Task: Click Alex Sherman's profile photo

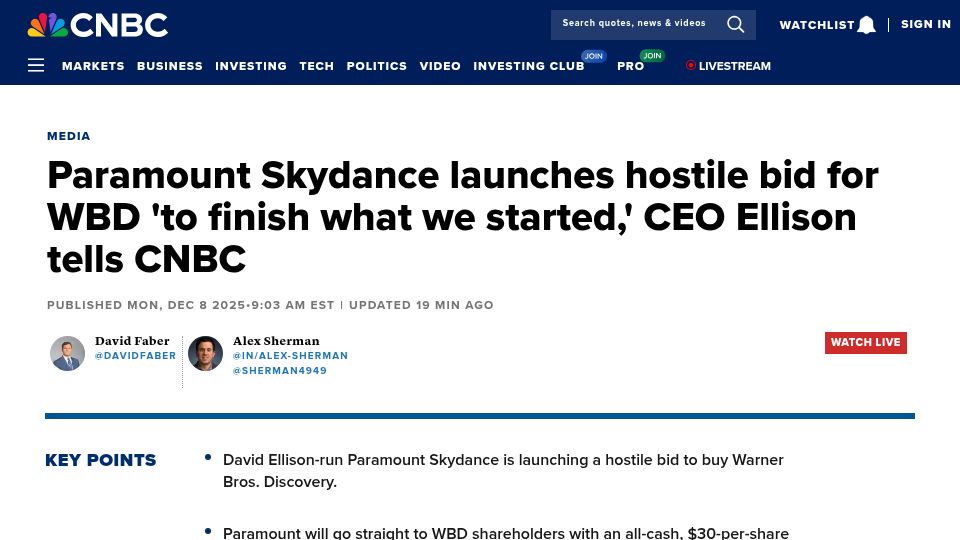Action: point(205,353)
